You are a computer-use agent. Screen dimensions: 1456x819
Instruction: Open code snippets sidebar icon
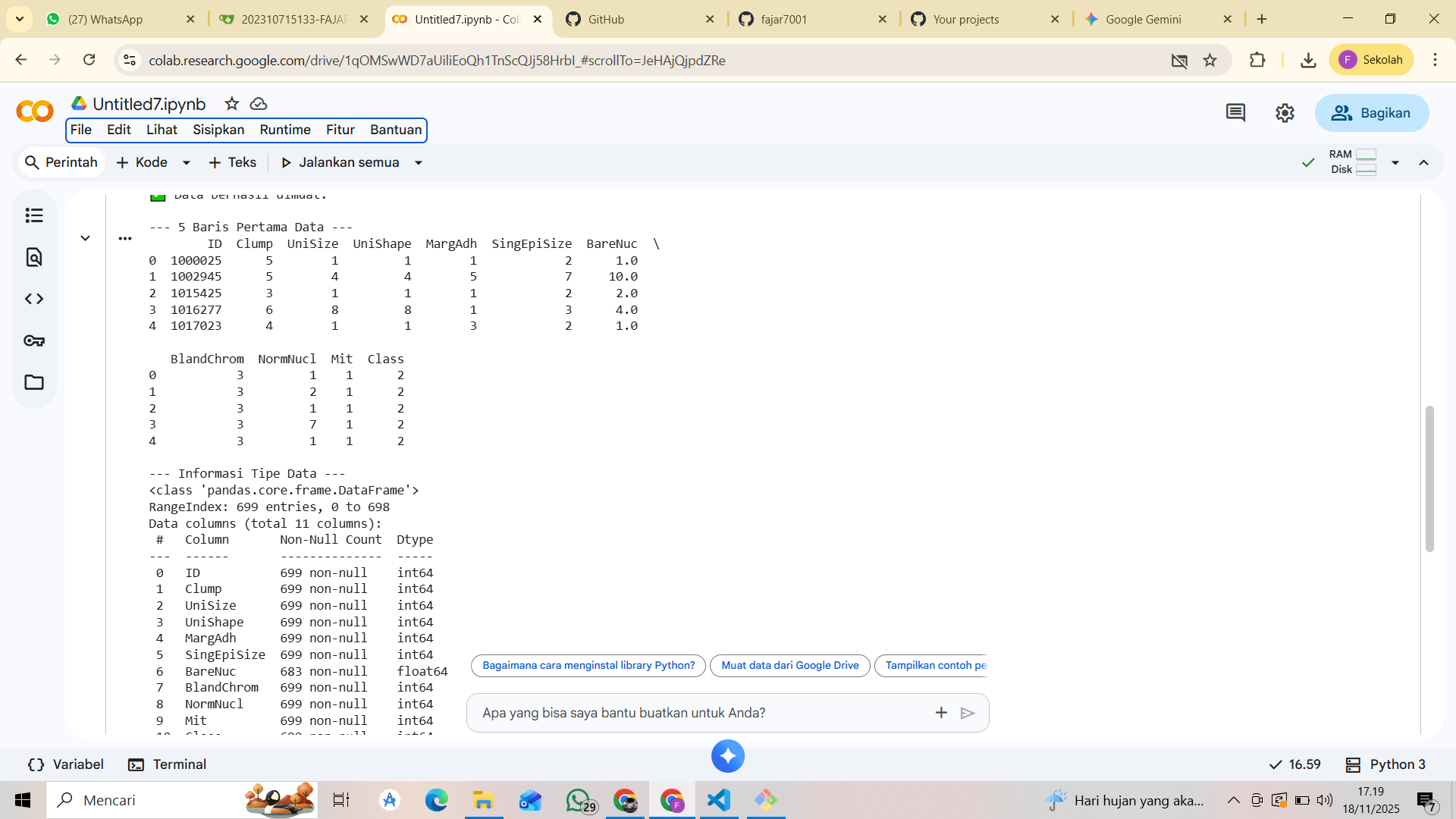34,299
